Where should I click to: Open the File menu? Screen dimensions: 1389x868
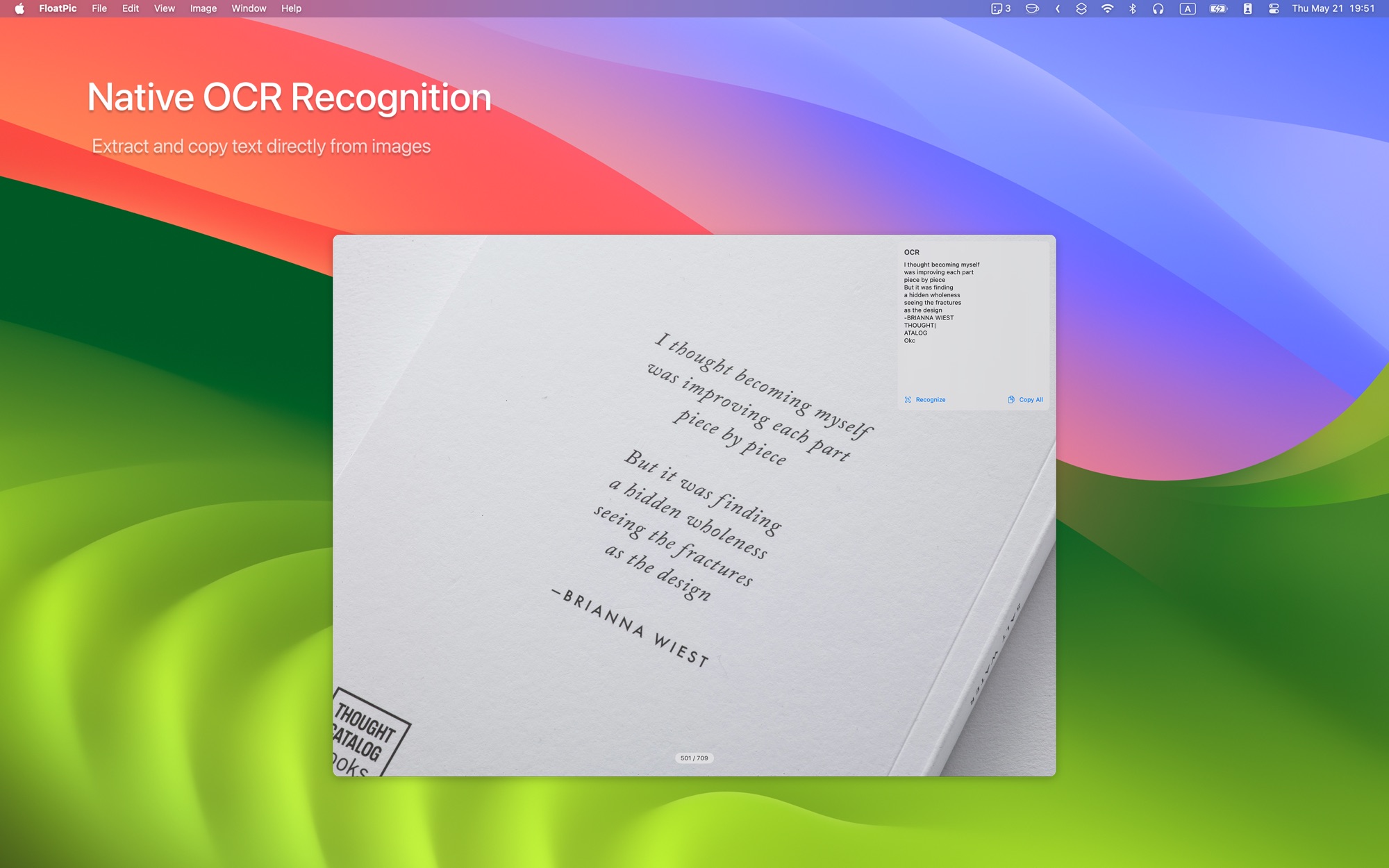pos(99,8)
